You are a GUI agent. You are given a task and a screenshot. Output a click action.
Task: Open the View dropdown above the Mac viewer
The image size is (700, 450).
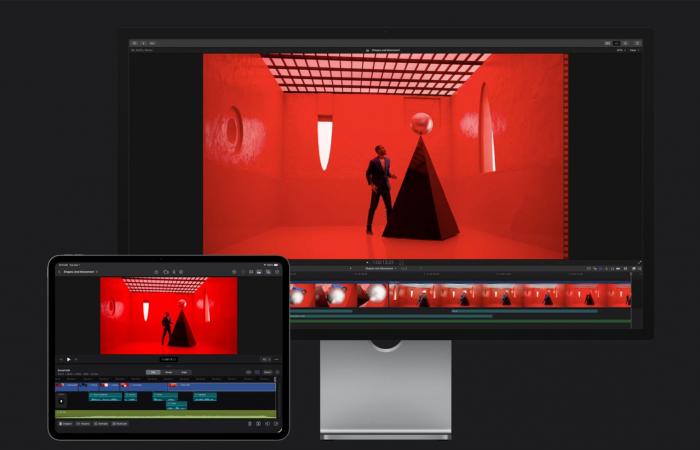point(633,50)
